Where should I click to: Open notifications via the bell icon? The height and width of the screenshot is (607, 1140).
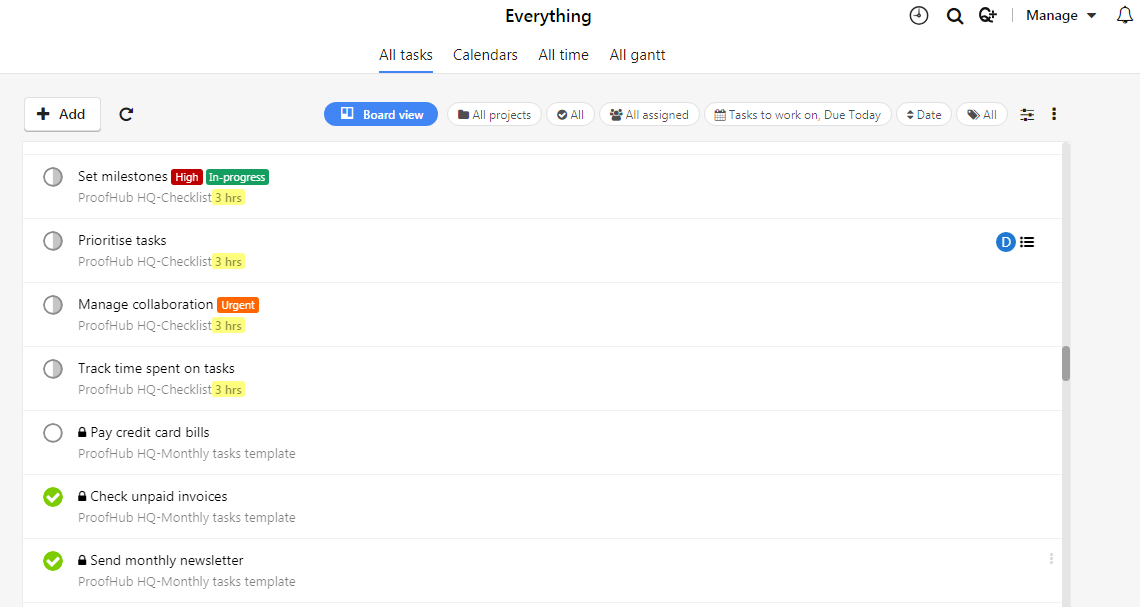[x=1125, y=15]
